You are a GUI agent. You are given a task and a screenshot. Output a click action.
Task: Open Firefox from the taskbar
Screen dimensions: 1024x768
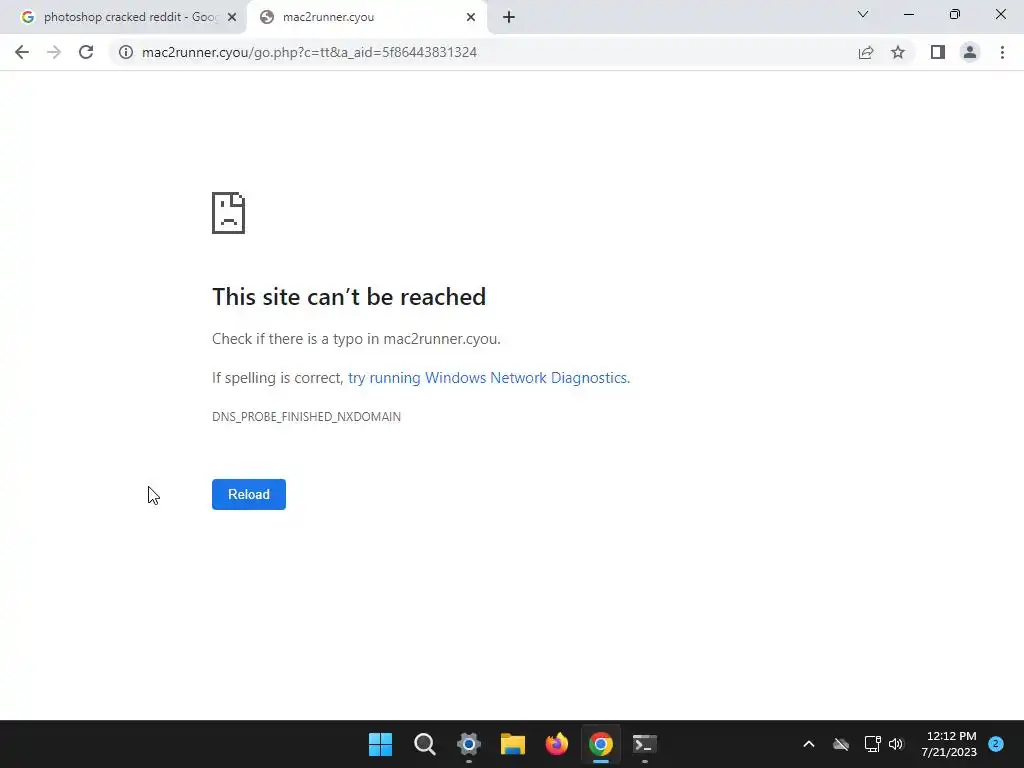click(x=556, y=744)
